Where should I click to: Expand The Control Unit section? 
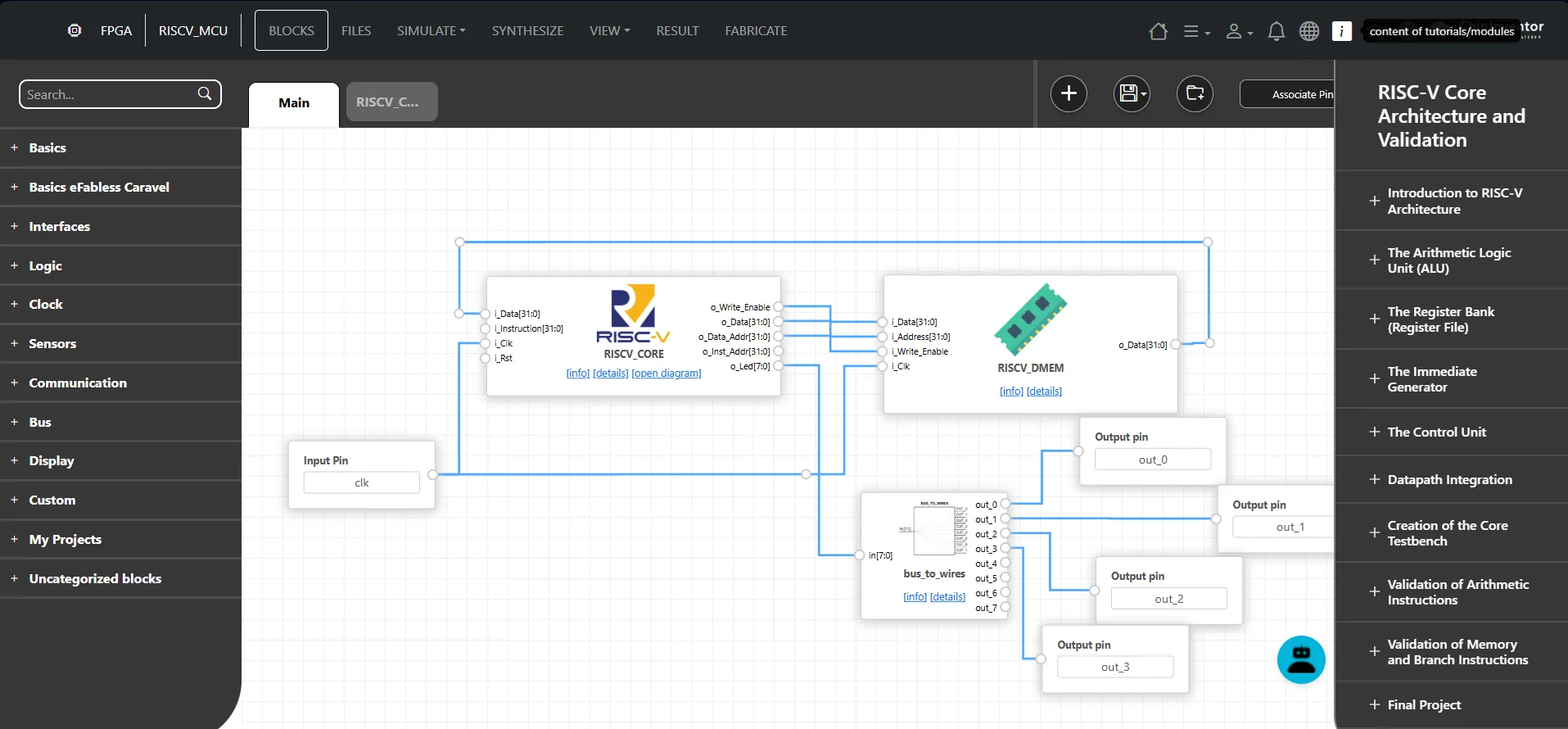coord(1451,432)
